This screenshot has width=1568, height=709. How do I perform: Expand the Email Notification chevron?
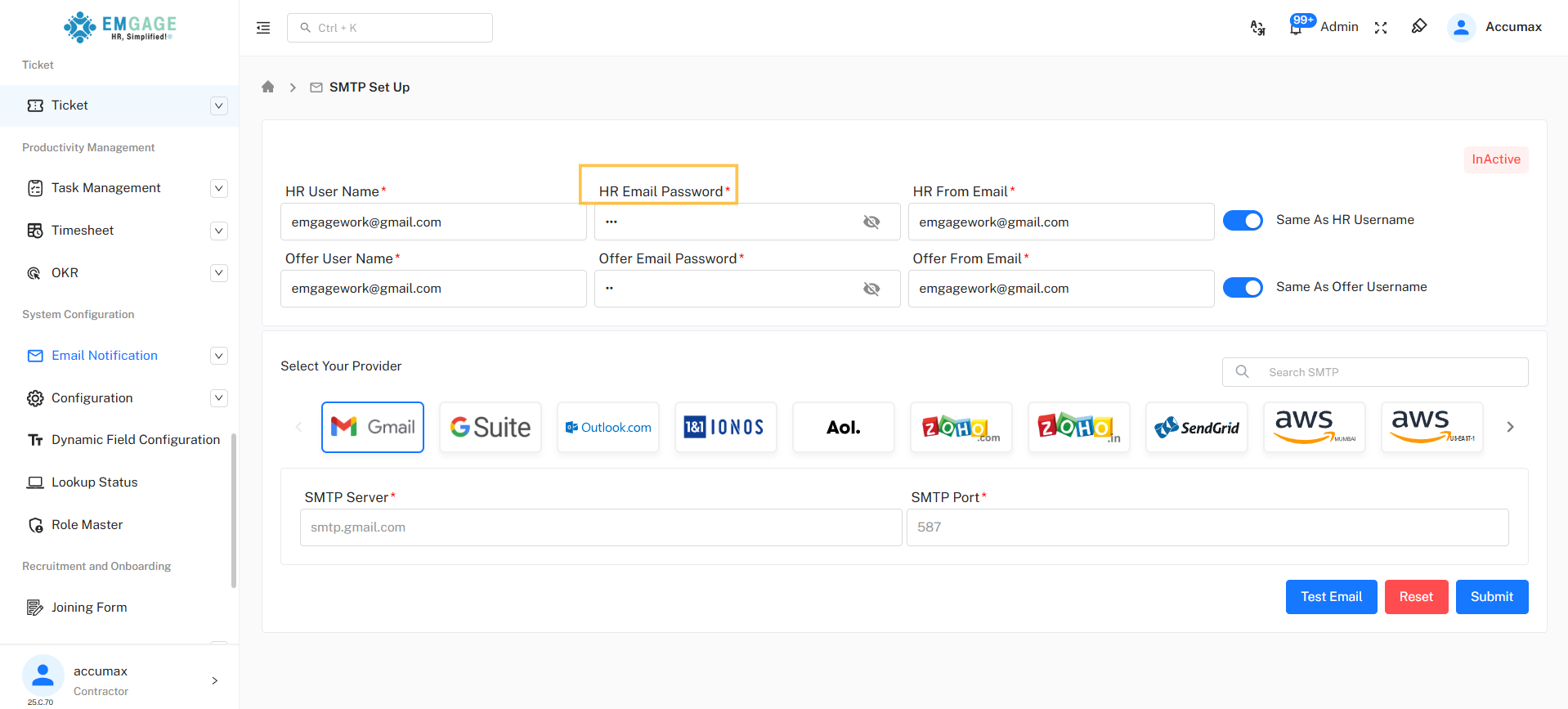pos(219,356)
